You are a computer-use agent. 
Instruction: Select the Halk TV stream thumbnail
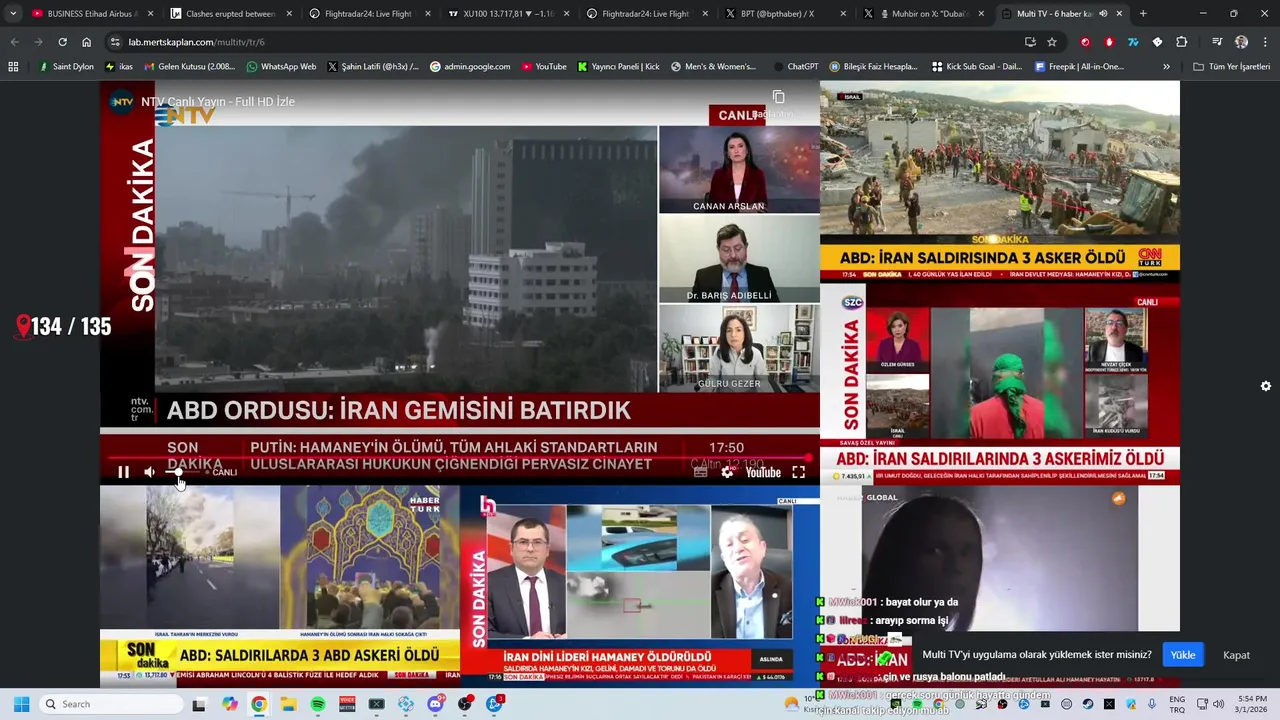(x=640, y=586)
